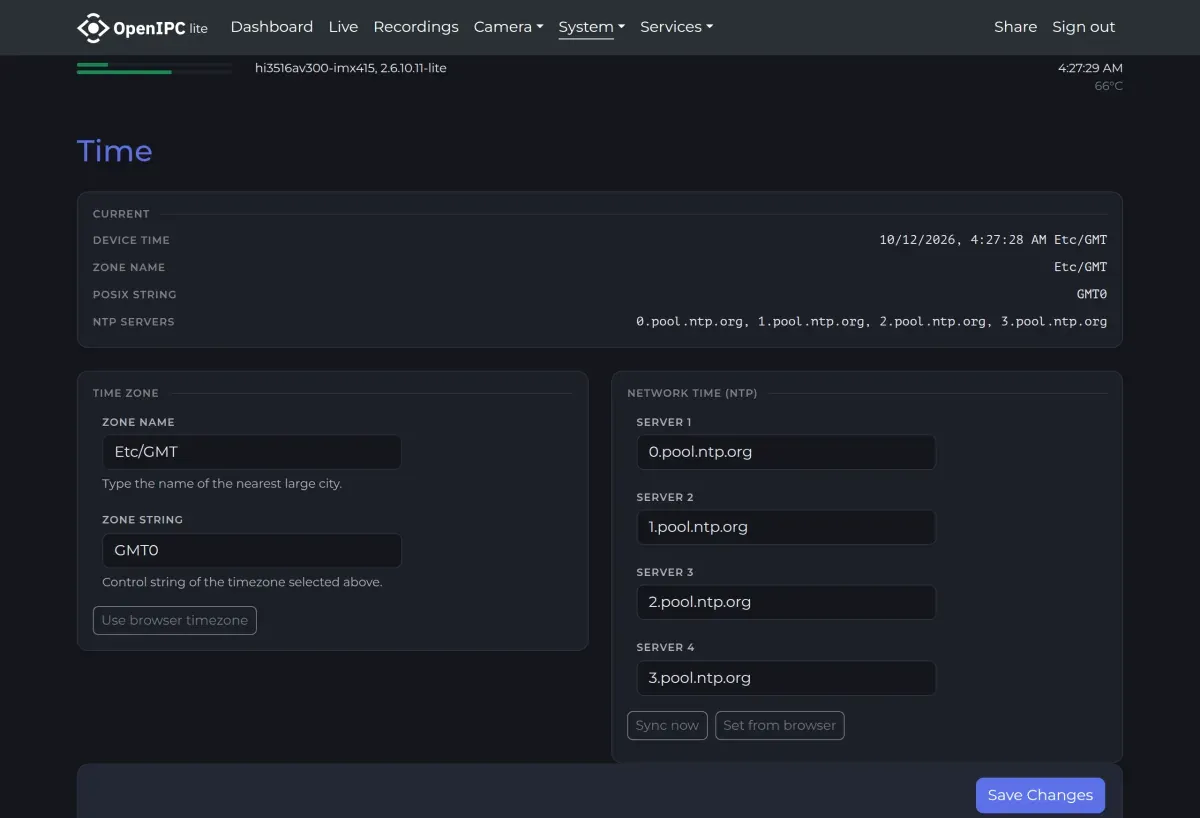The image size is (1200, 818).
Task: Click the current NTP servers list text
Action: (x=871, y=322)
